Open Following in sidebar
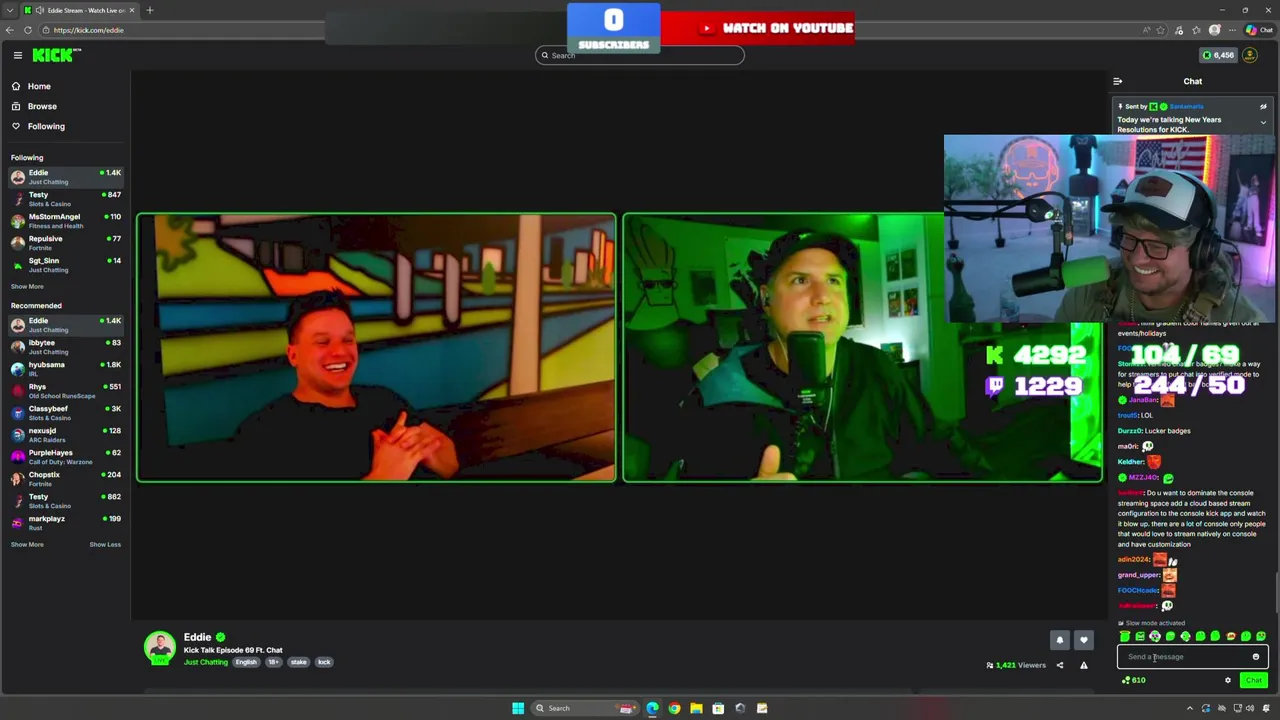The image size is (1280, 720). (x=65, y=126)
